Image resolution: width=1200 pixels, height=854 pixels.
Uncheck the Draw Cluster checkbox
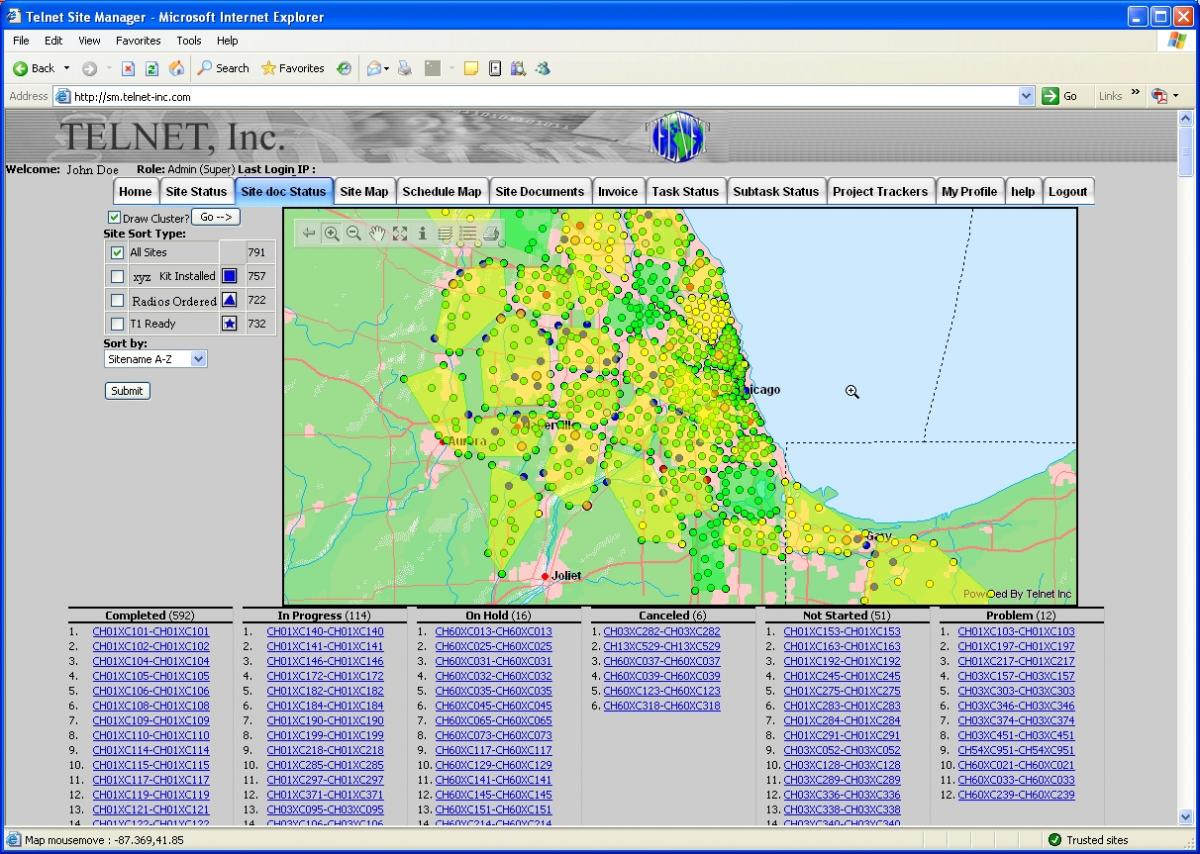pyautogui.click(x=114, y=218)
